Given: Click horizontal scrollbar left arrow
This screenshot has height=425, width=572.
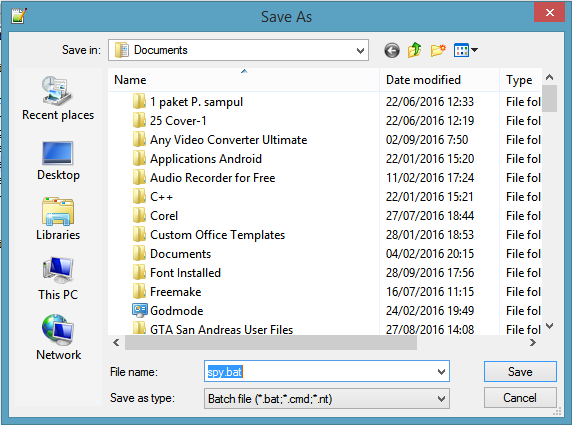Looking at the screenshot, I should pos(116,343).
